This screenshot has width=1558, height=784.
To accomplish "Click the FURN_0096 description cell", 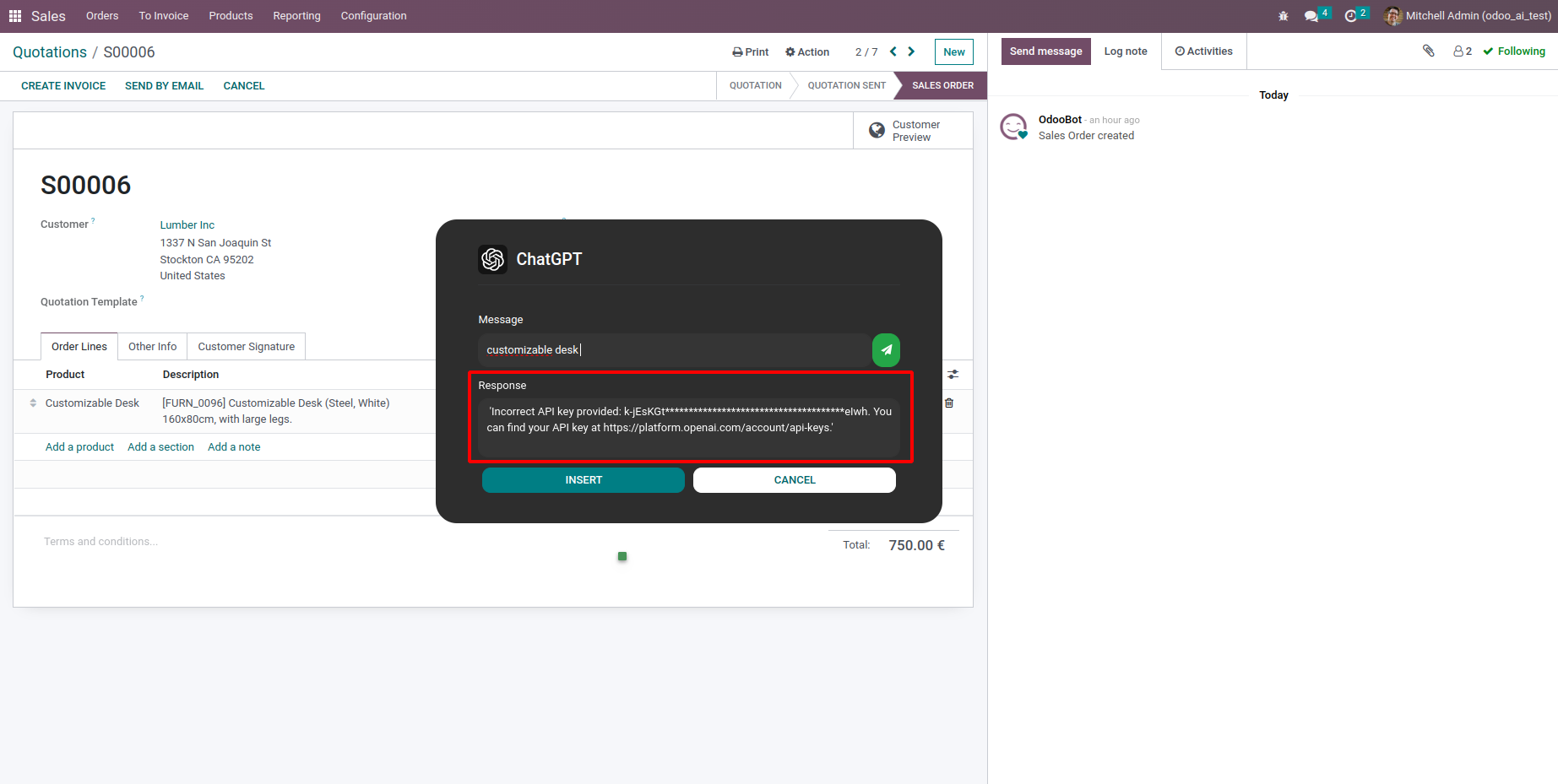I will coord(276,411).
